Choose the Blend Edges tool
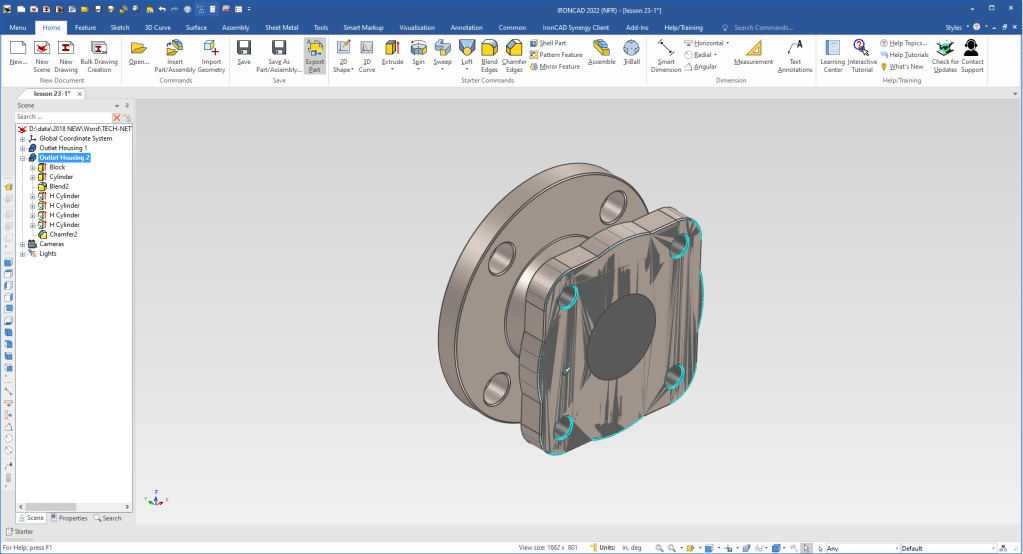Viewport: 1023px width, 554px height. (x=489, y=49)
